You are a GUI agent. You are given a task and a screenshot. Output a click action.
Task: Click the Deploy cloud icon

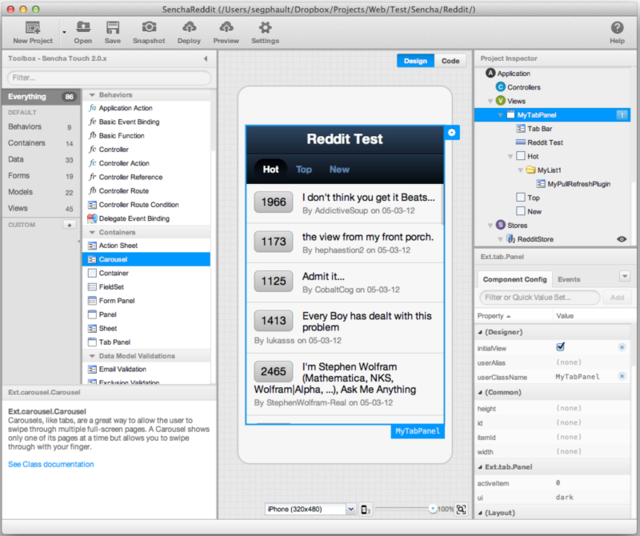(x=189, y=27)
